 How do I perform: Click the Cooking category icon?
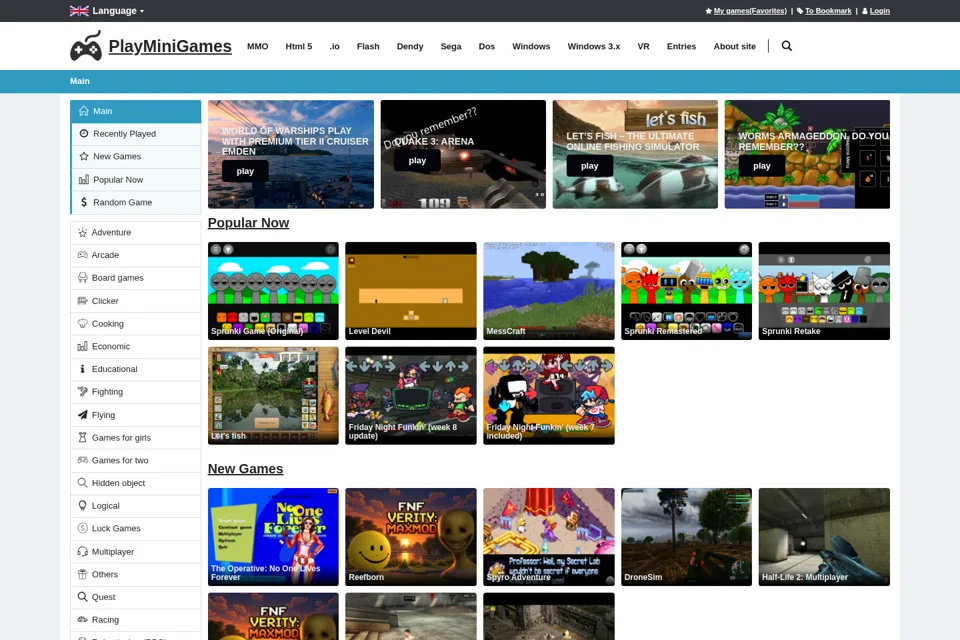[83, 323]
